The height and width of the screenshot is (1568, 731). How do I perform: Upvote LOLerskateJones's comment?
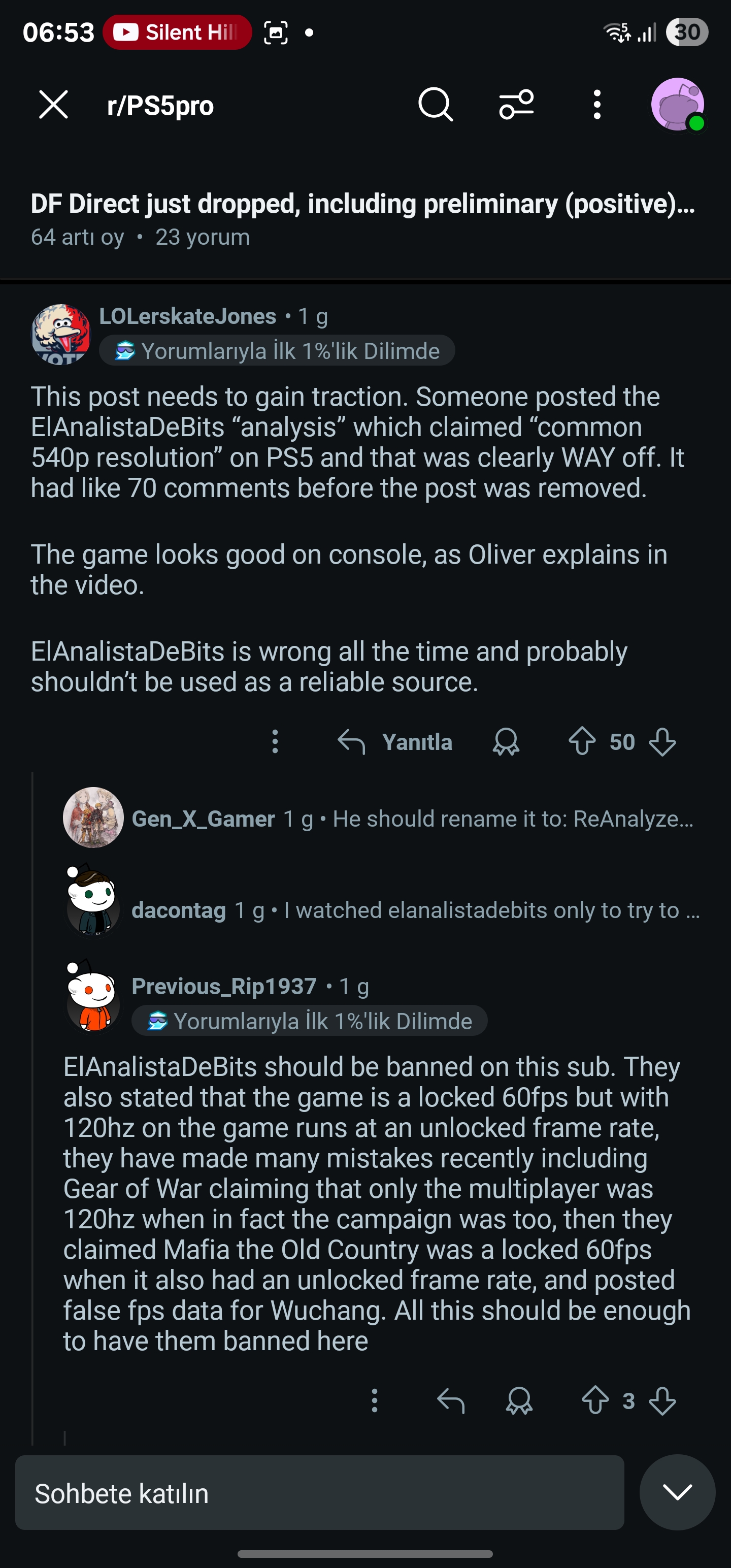pos(582,741)
